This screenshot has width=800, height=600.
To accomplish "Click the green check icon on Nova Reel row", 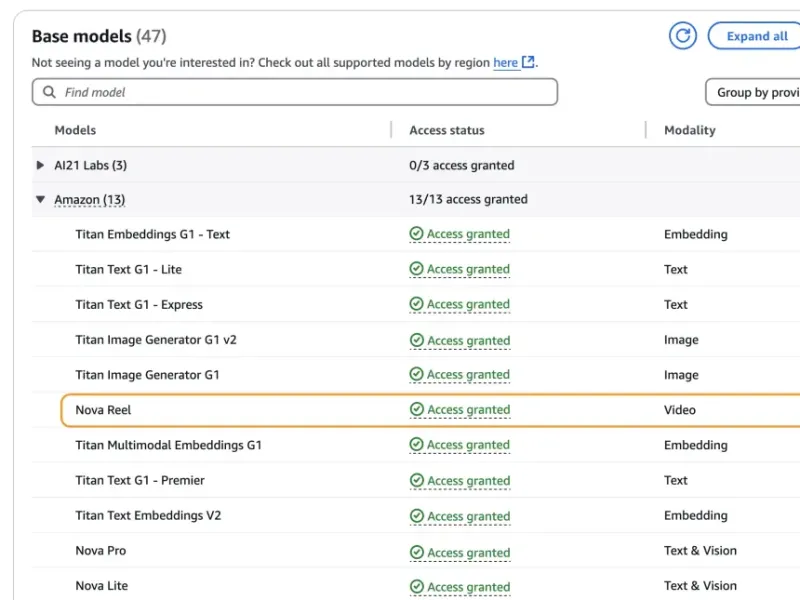I will [x=417, y=409].
